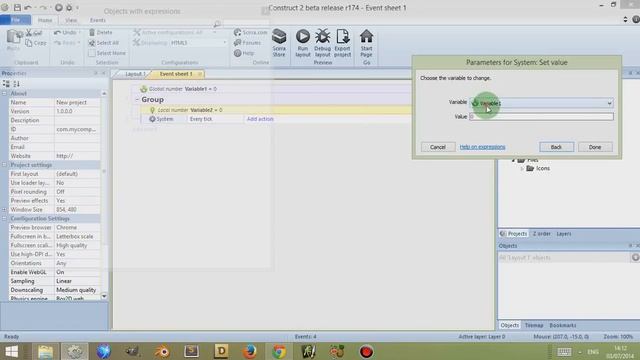The height and width of the screenshot is (360, 640).
Task: Collapse the Project settings section
Action: click(4, 165)
